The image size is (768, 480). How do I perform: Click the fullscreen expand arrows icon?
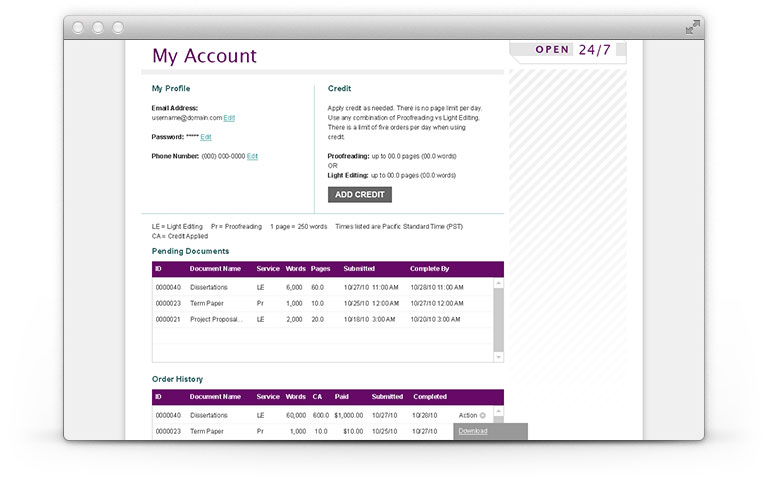pos(693,27)
